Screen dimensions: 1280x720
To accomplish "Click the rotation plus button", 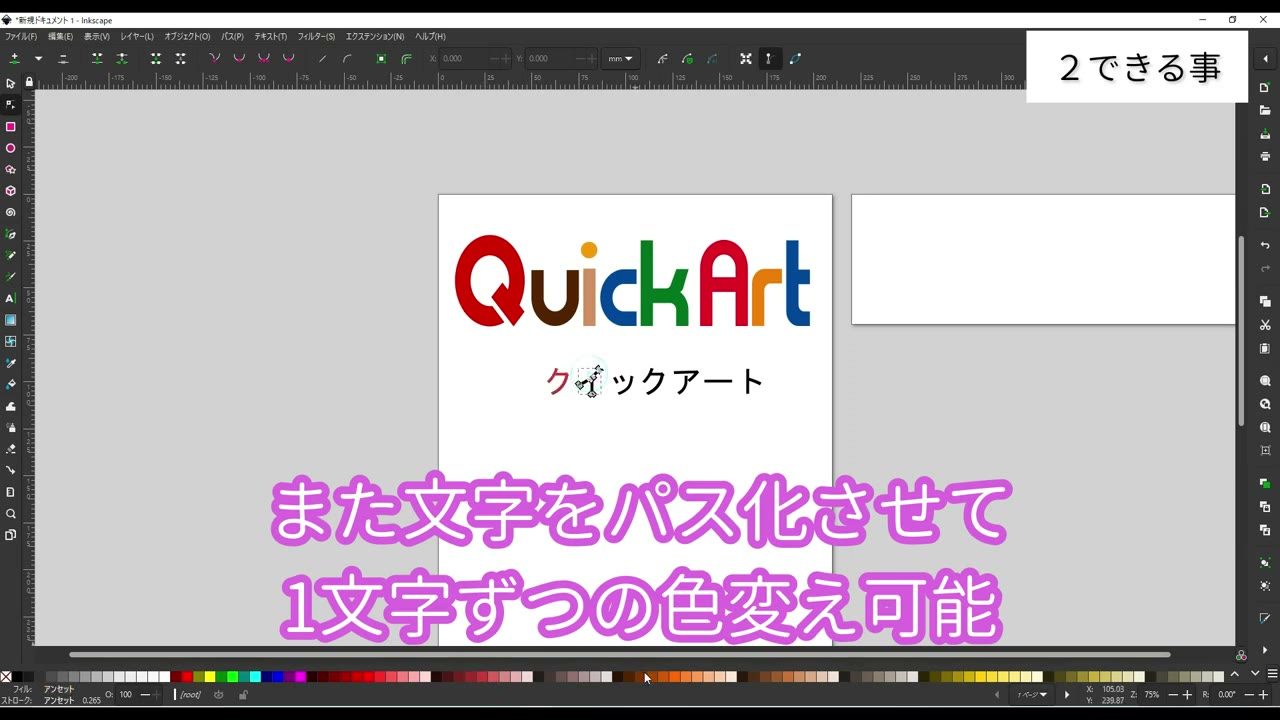I will [1263, 695].
